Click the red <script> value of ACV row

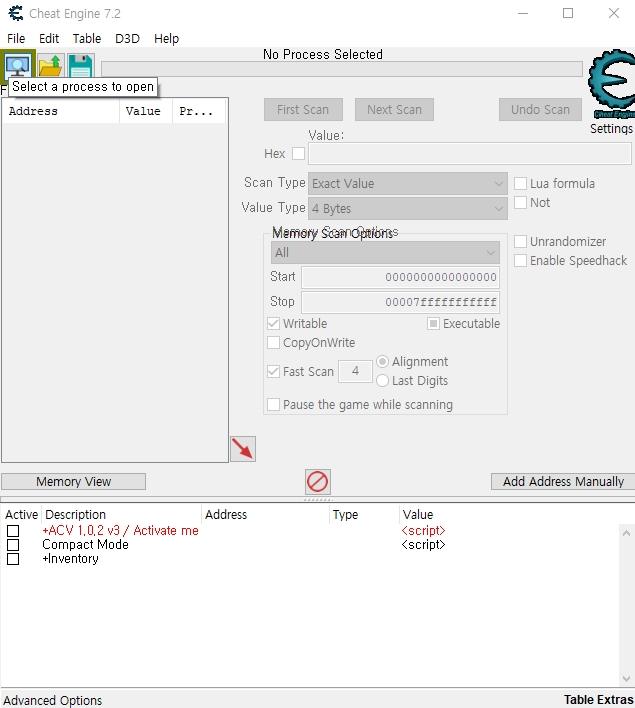coord(423,531)
